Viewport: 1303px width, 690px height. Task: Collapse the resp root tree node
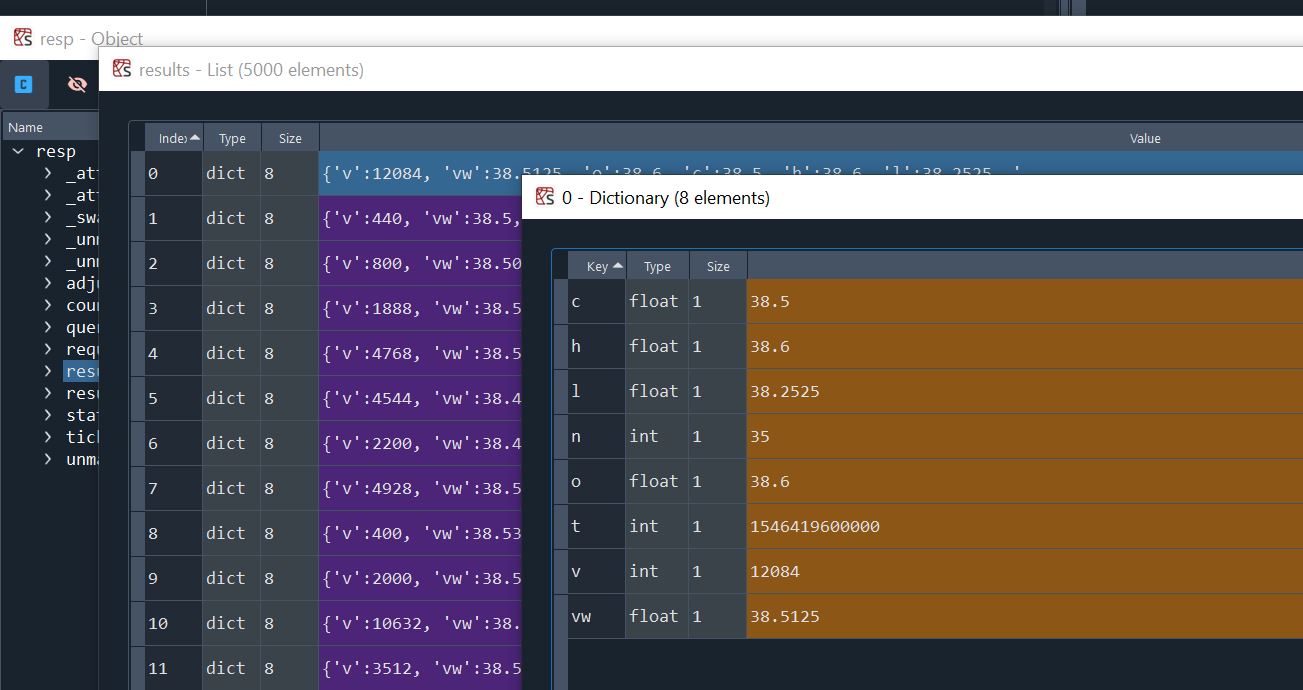[x=18, y=151]
